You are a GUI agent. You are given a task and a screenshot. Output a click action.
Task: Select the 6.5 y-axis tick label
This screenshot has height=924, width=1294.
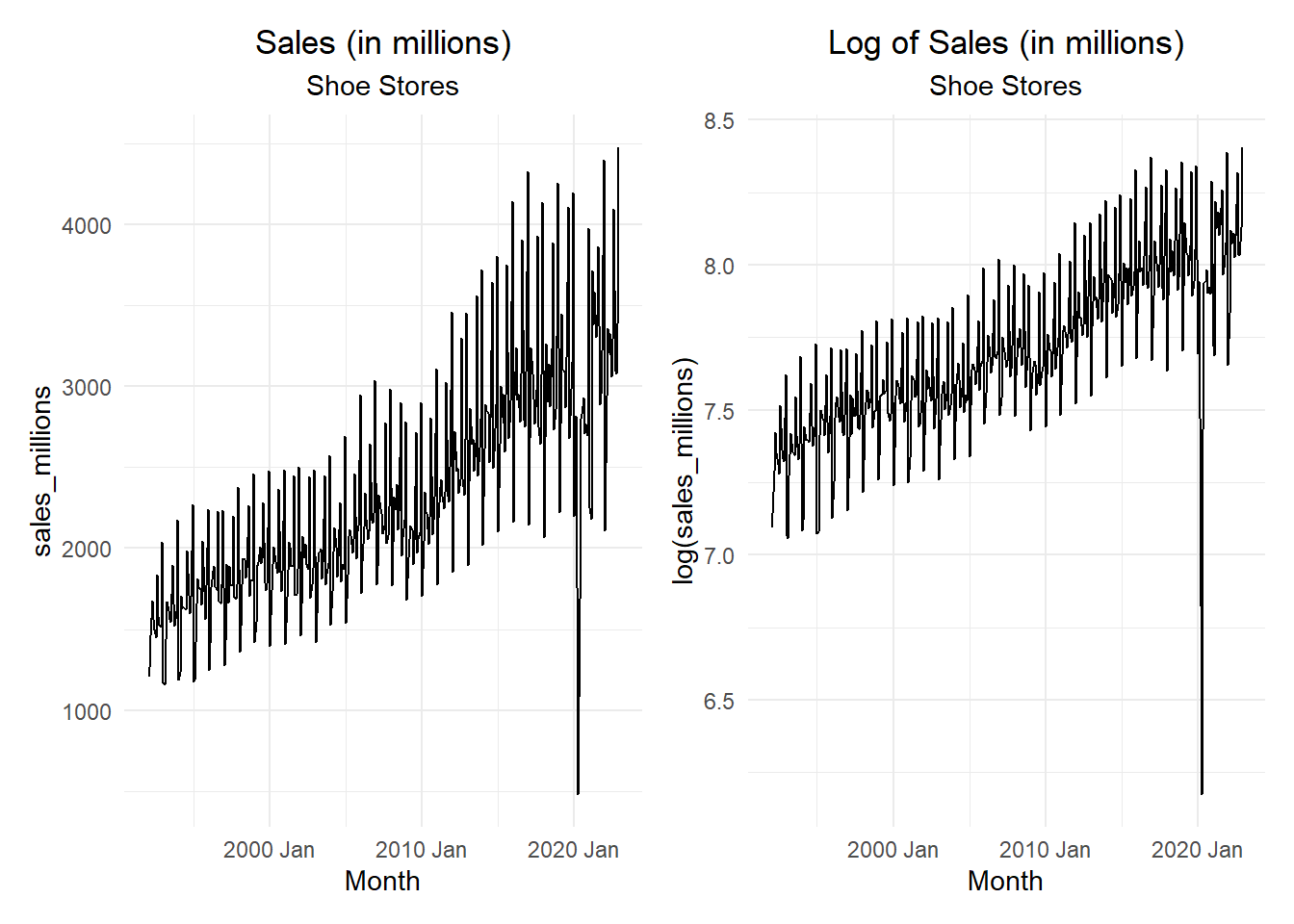(x=718, y=702)
